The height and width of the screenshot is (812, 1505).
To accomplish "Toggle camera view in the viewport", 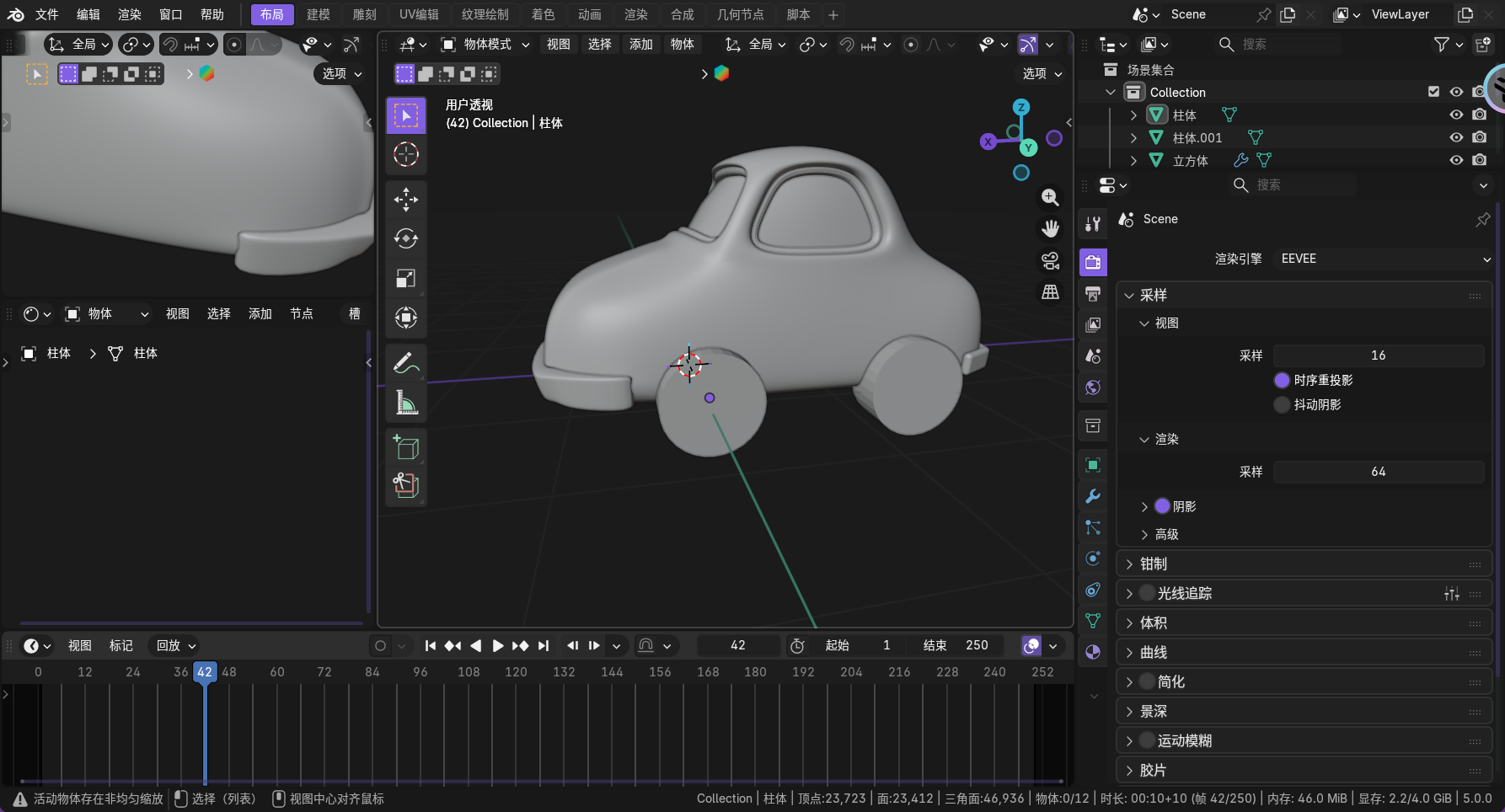I will (x=1050, y=261).
